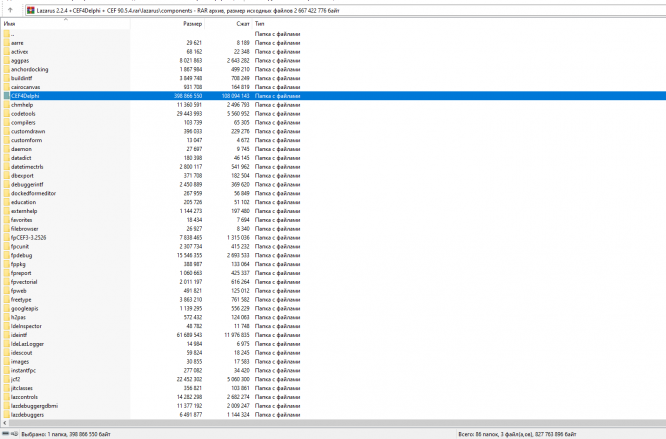Screen dimensions: 666x439
Task: Click the folder name fppkg
Action: click(x=18, y=264)
